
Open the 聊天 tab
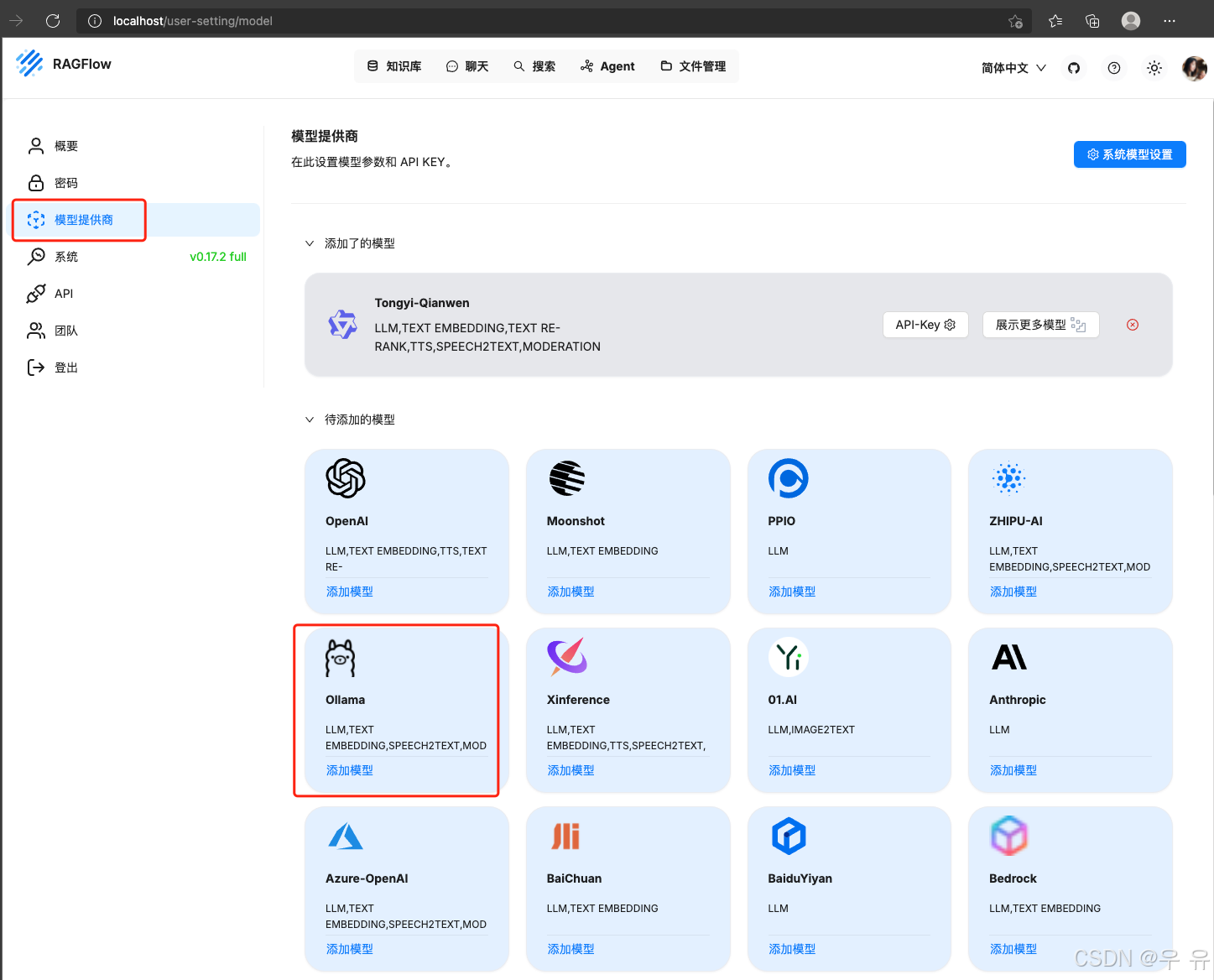467,66
